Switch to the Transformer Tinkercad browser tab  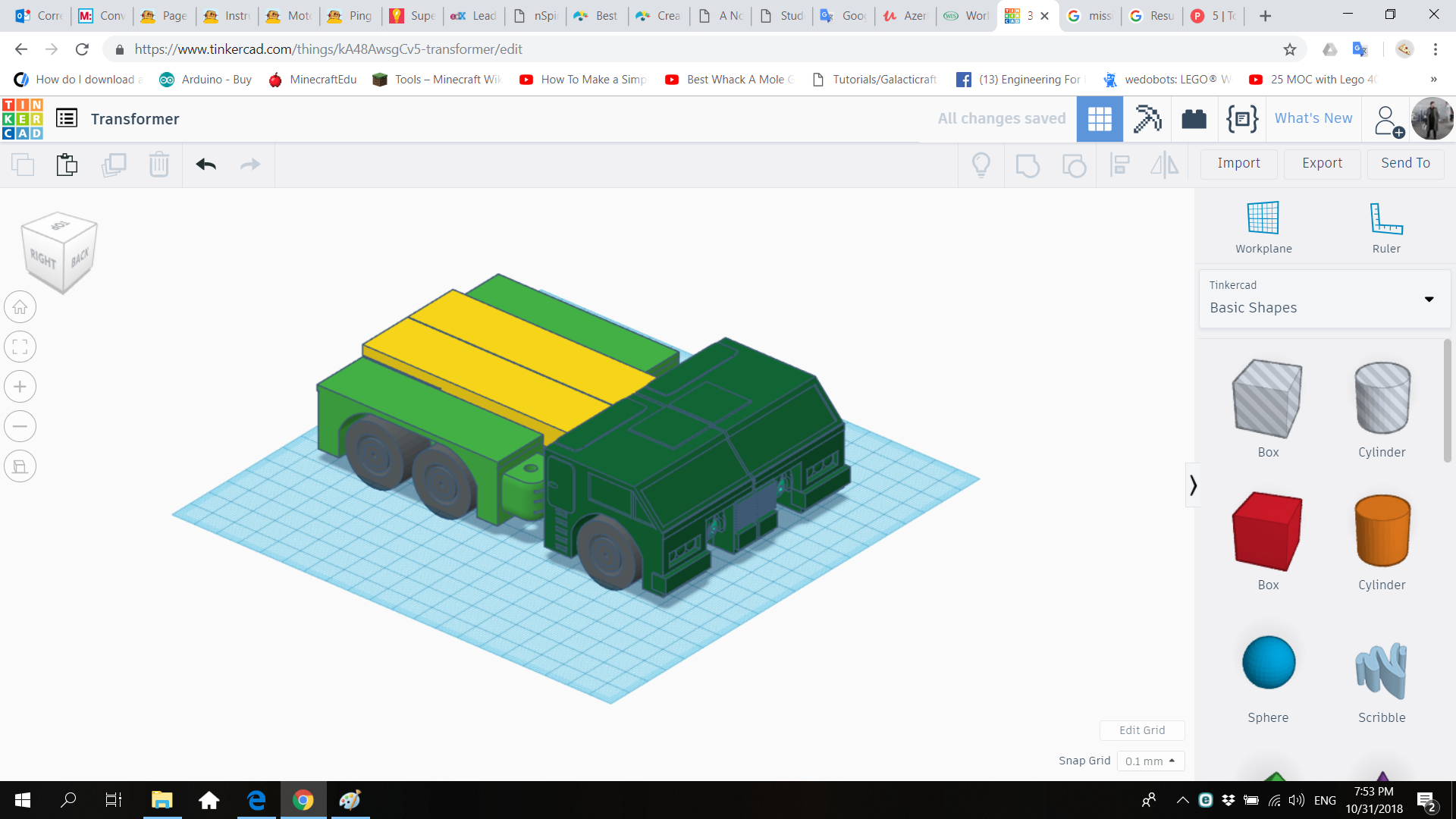point(1020,15)
